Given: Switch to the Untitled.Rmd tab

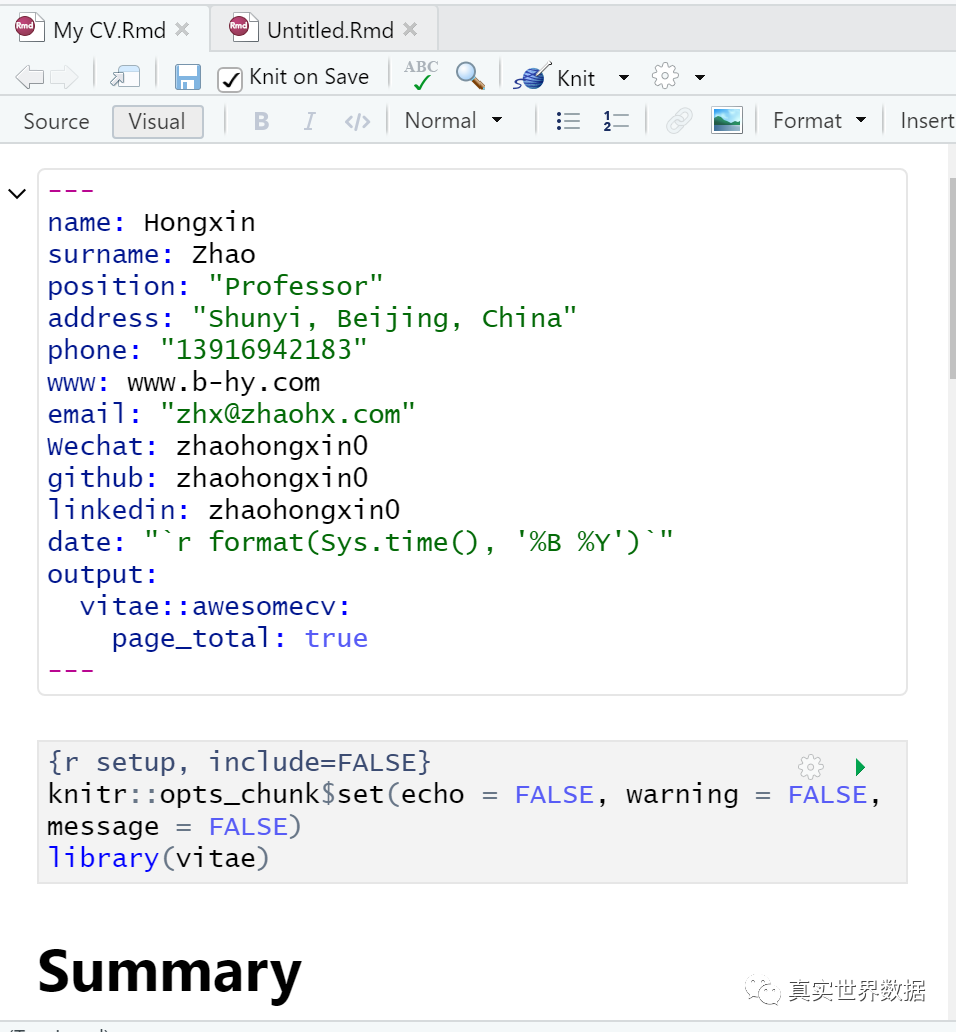Looking at the screenshot, I should click(x=320, y=29).
